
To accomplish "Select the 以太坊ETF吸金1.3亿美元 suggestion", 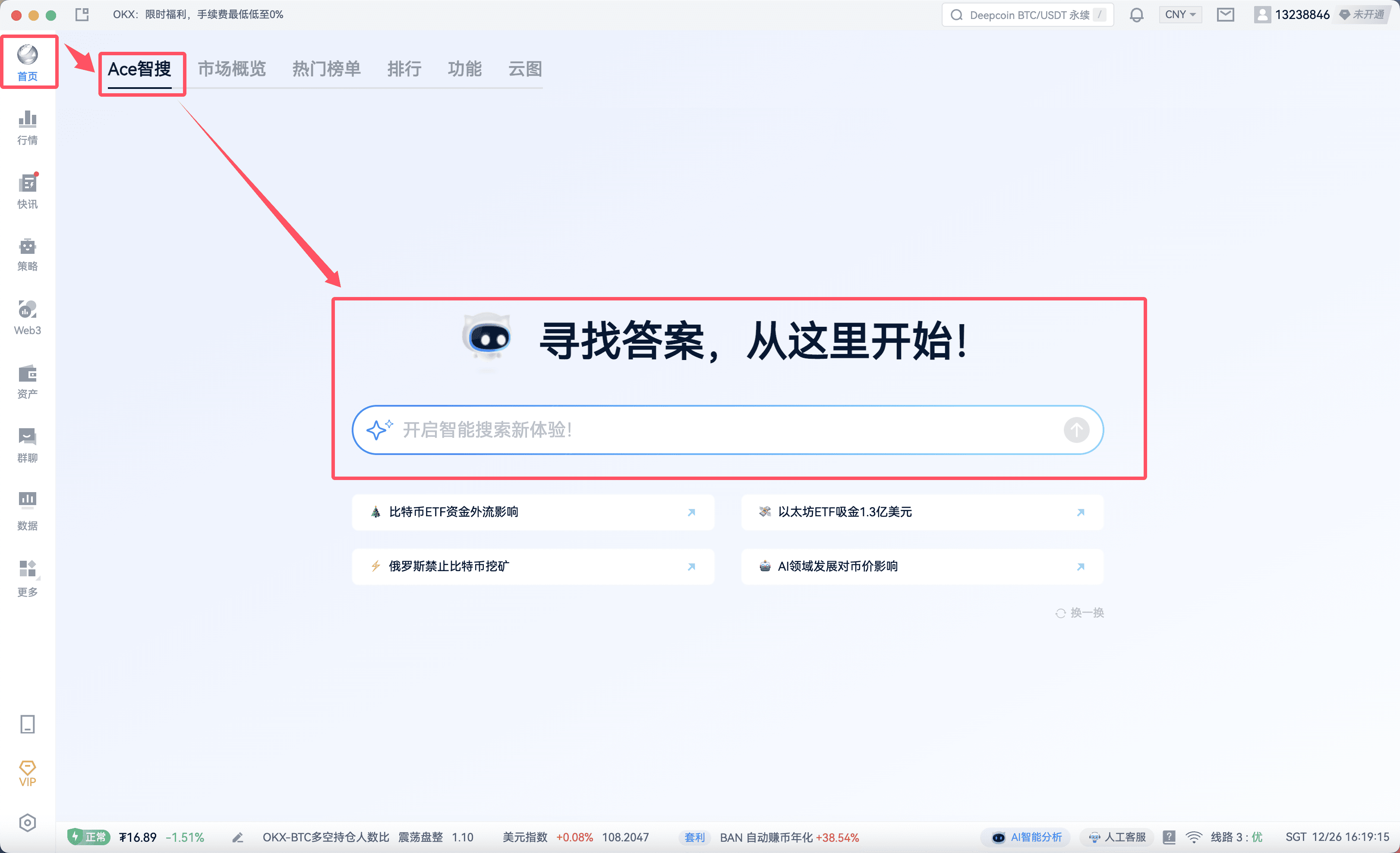I will click(x=922, y=512).
